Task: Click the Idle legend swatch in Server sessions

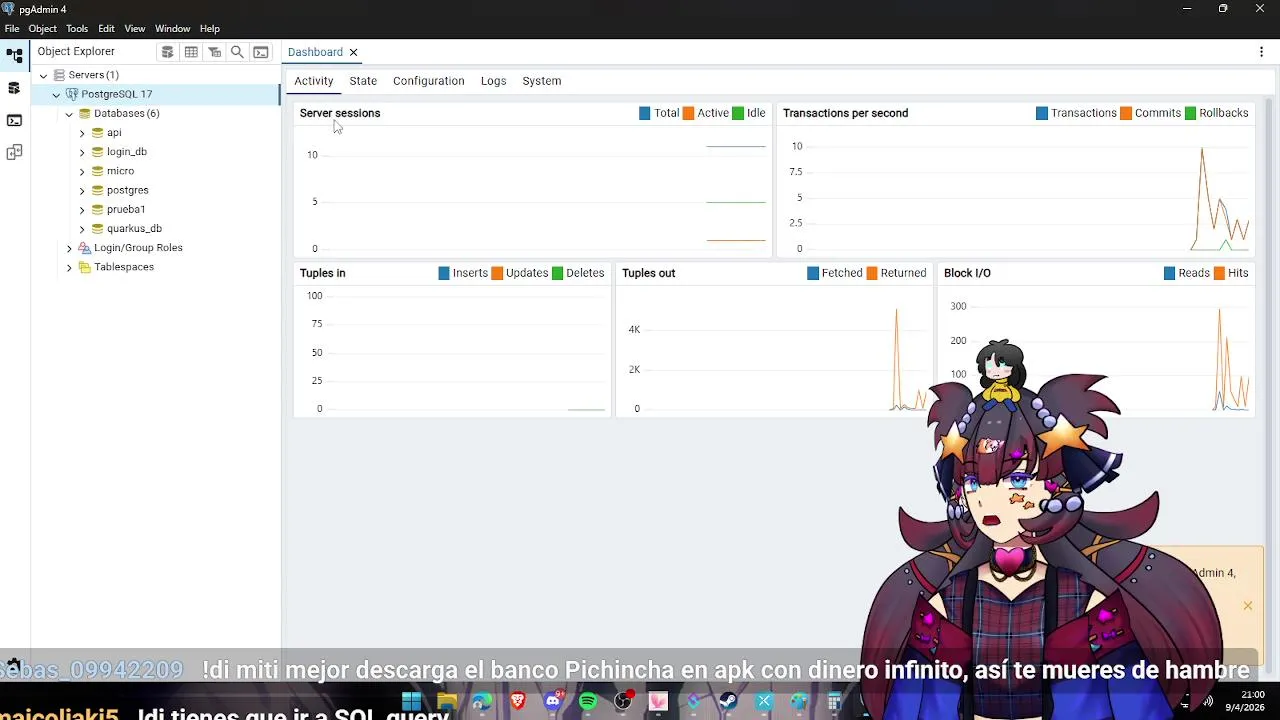Action: pyautogui.click(x=738, y=113)
